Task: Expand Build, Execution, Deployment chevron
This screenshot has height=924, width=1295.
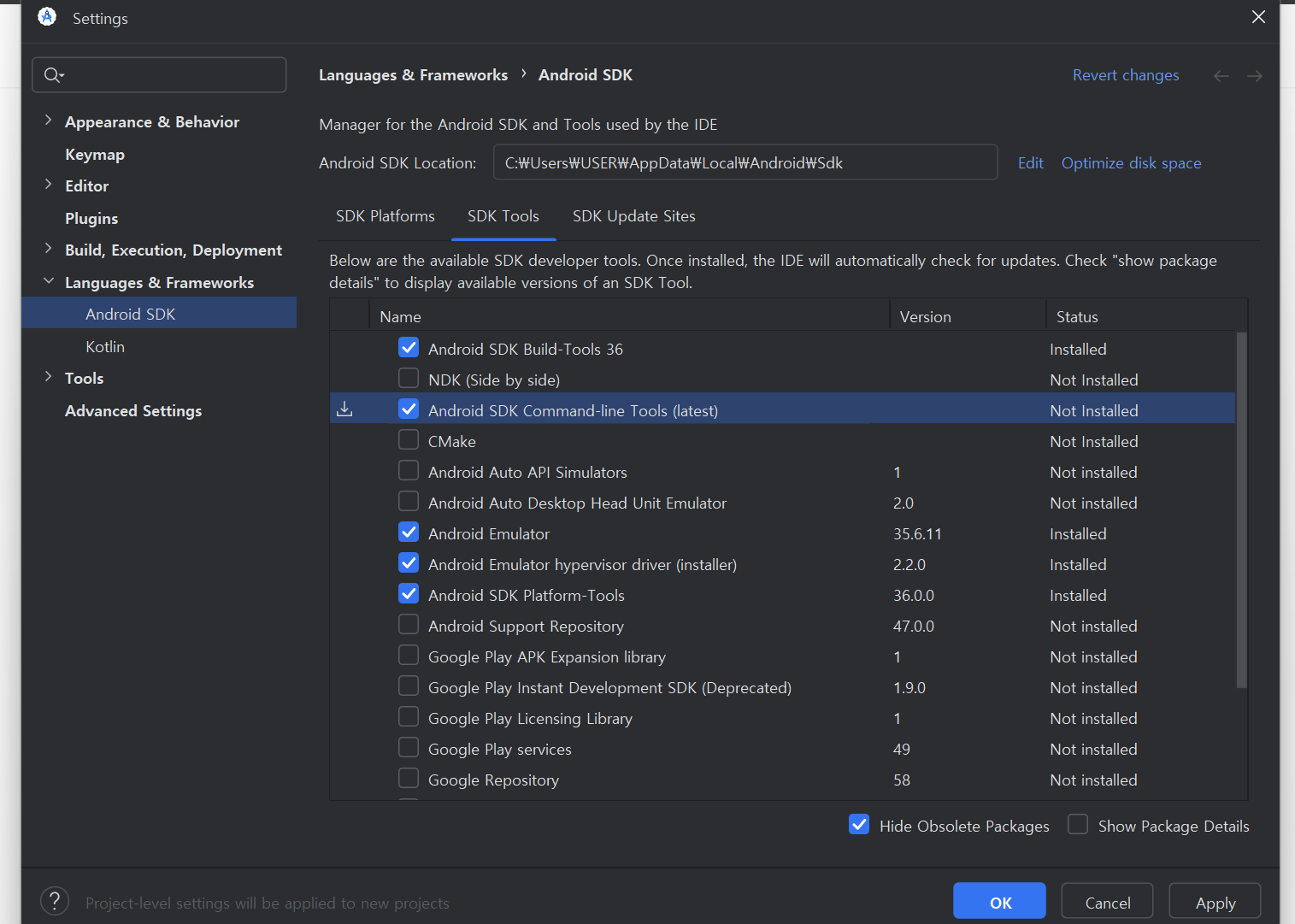Action: [49, 249]
